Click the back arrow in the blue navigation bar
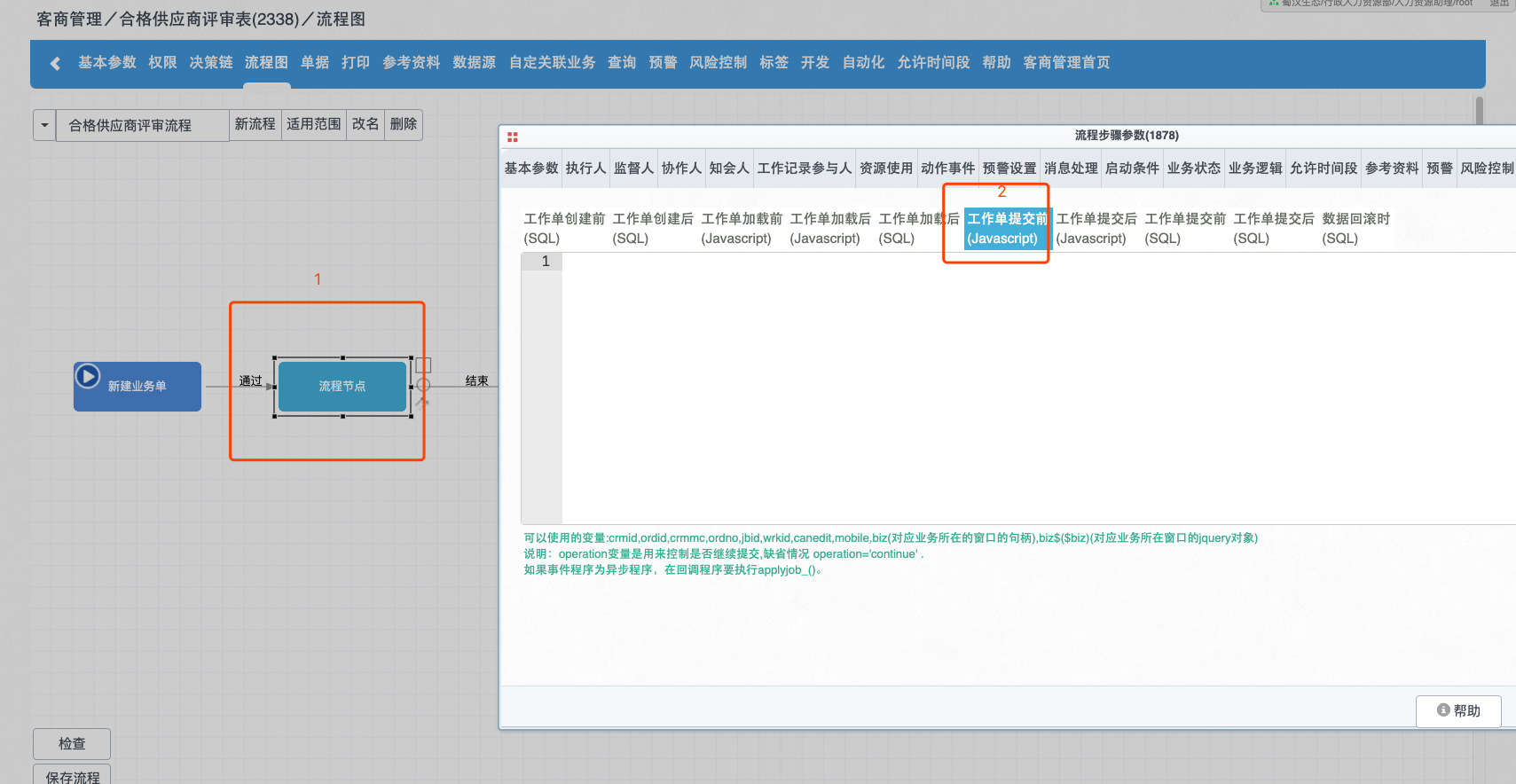Screen dimensions: 1516x784 coord(55,63)
